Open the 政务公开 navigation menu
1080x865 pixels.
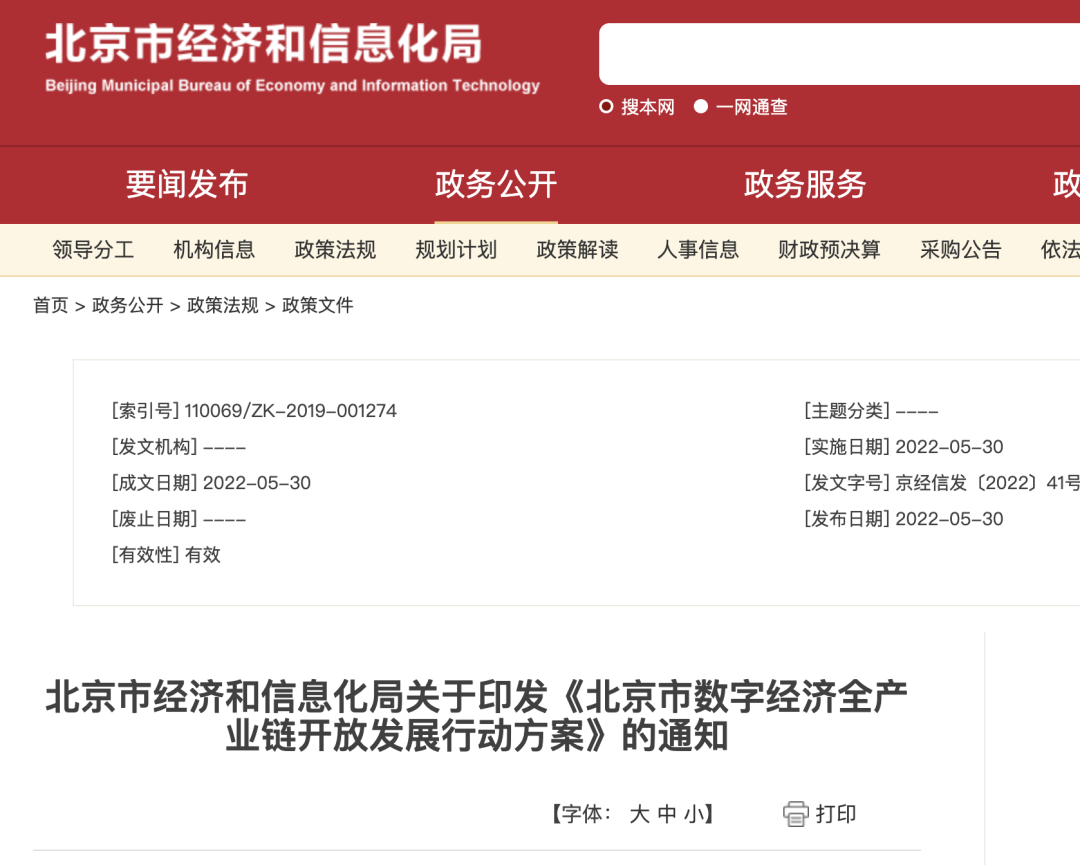[495, 185]
